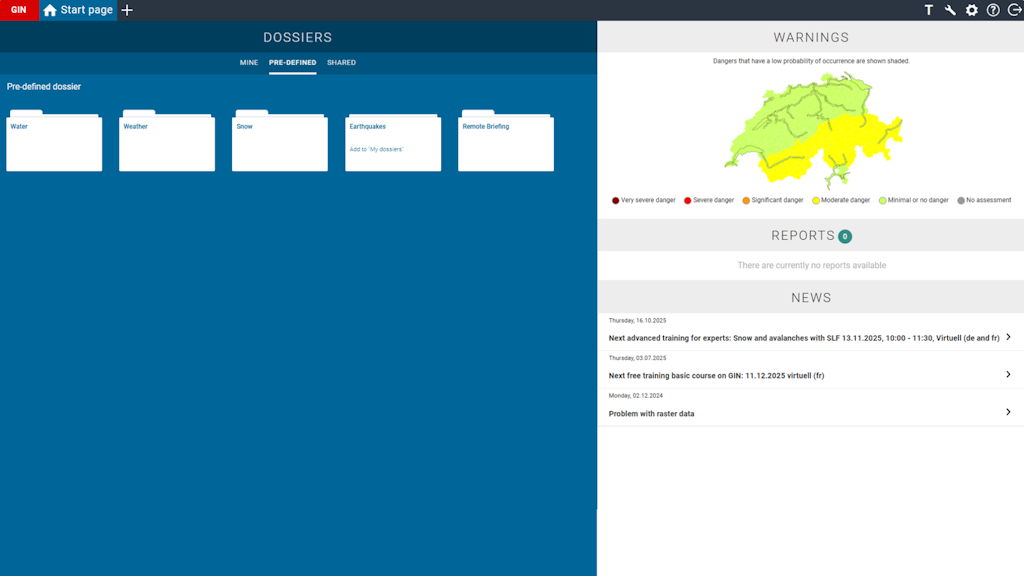Expand the 'Problem with raster data' chevron
Viewport: 1024px width, 576px height.
1007,412
